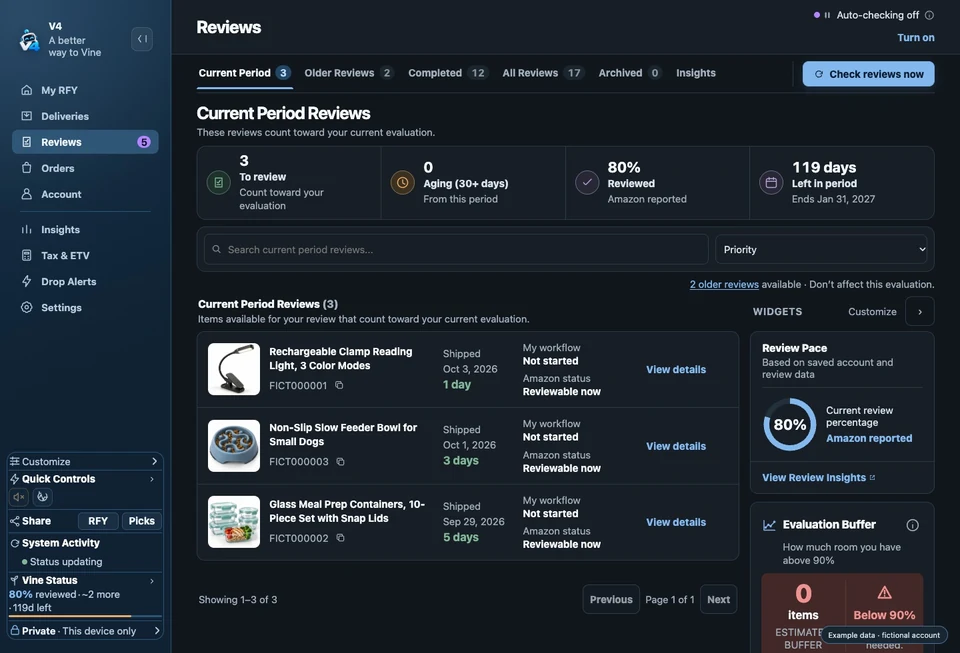Click the Evaluation Buffer chart icon
The height and width of the screenshot is (653, 960).
[769, 525]
